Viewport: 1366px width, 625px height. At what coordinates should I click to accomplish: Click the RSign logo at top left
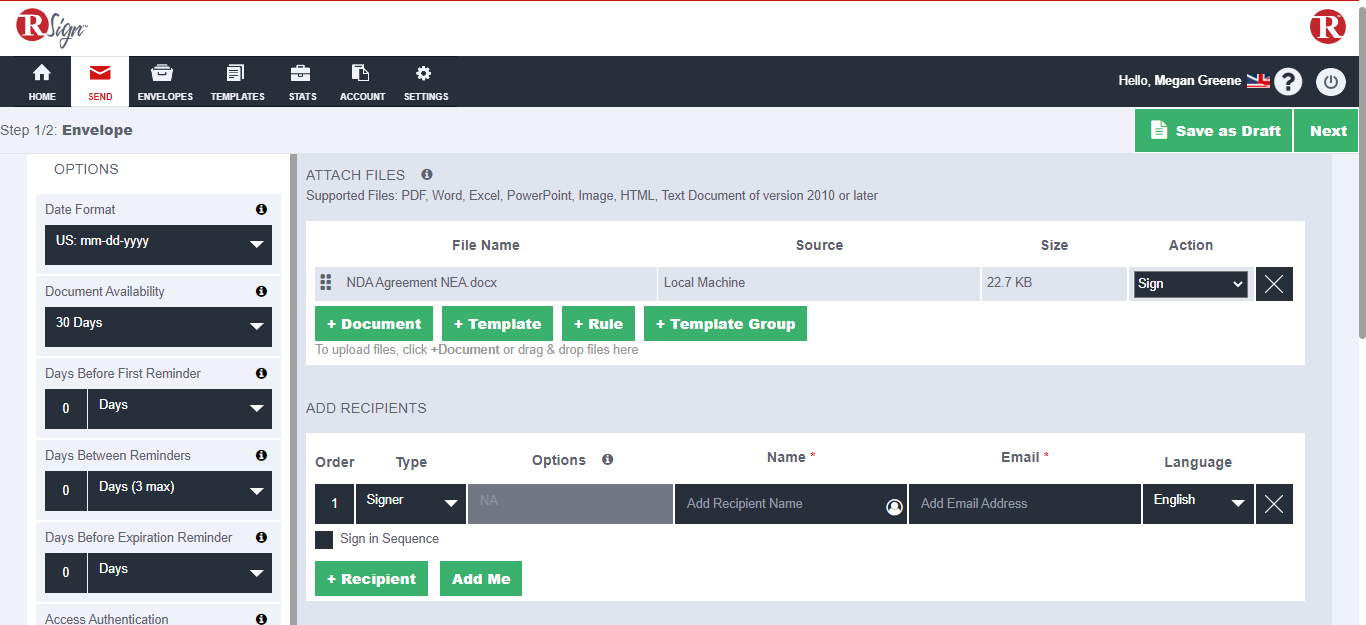(53, 27)
